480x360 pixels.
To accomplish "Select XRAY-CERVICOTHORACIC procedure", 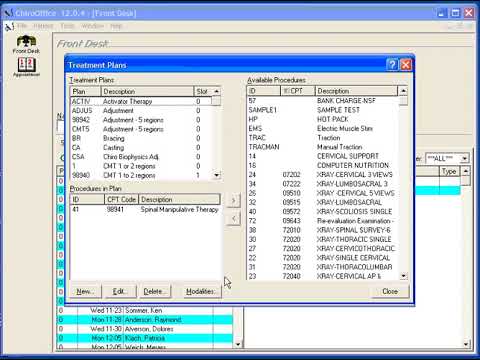I will [x=323, y=249].
